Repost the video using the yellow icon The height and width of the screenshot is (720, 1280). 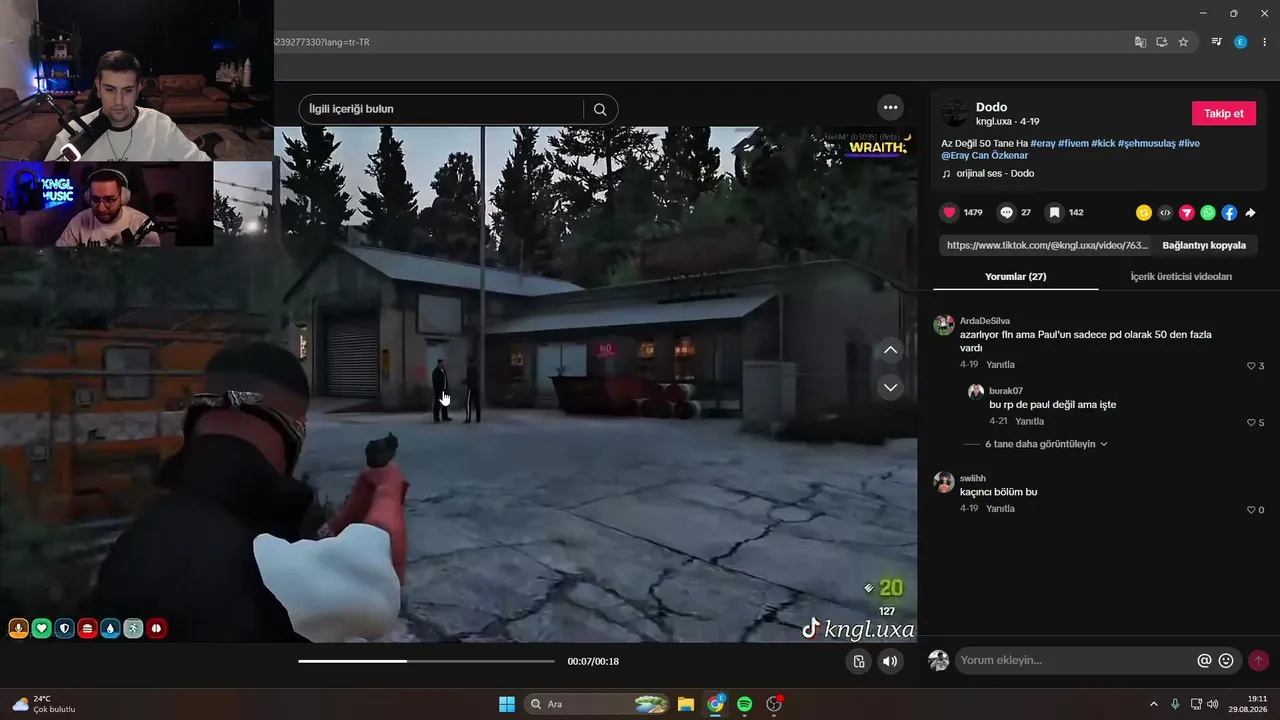coord(1144,213)
